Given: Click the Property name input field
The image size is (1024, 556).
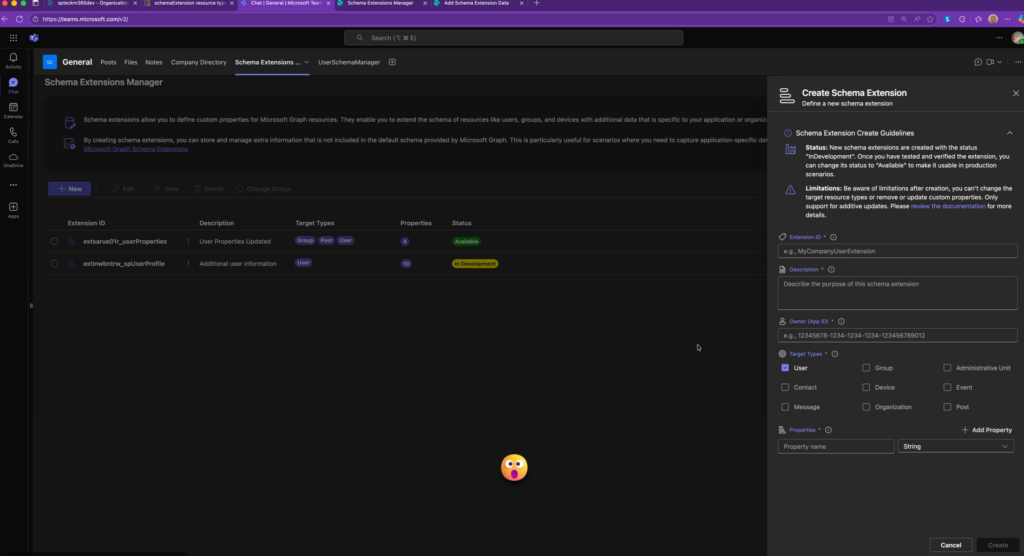Looking at the screenshot, I should click(836, 446).
